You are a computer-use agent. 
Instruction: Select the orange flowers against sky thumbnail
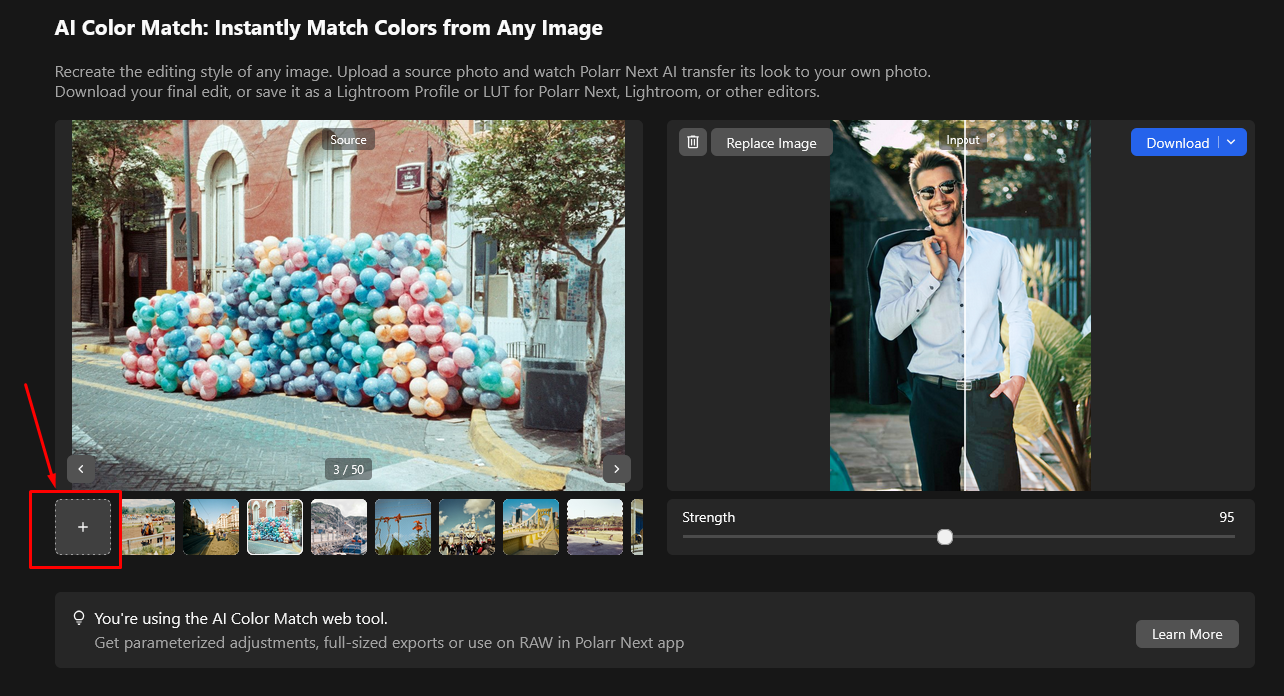pyautogui.click(x=403, y=527)
